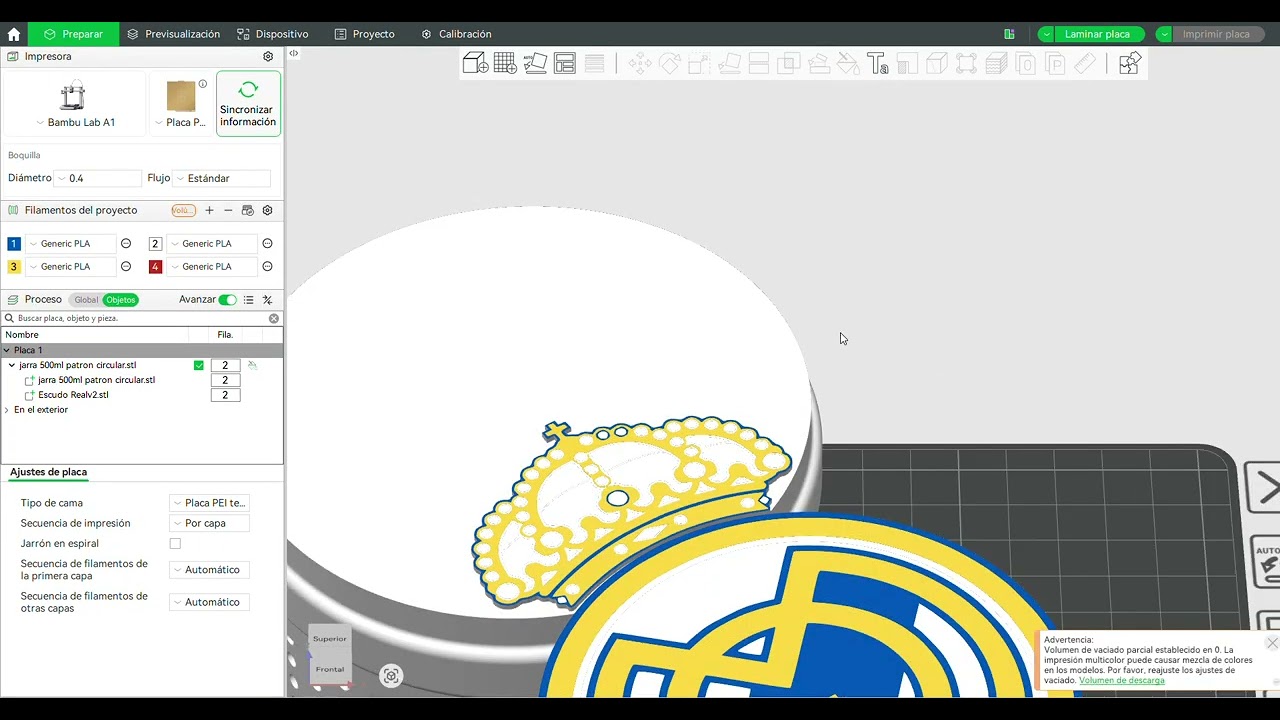The height and width of the screenshot is (720, 1280).
Task: Open the Laminar placa dropdown arrow
Action: pos(1046,35)
